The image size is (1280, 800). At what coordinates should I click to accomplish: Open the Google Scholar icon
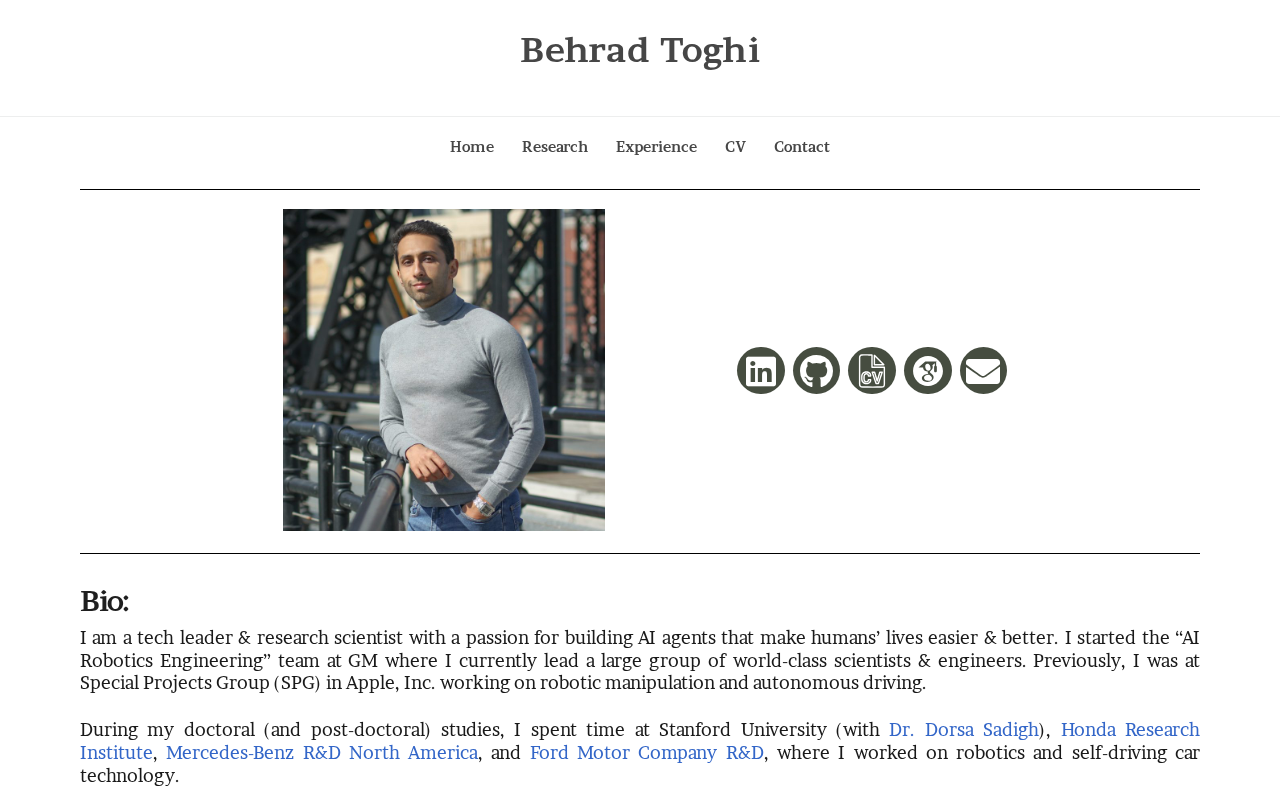pos(928,370)
